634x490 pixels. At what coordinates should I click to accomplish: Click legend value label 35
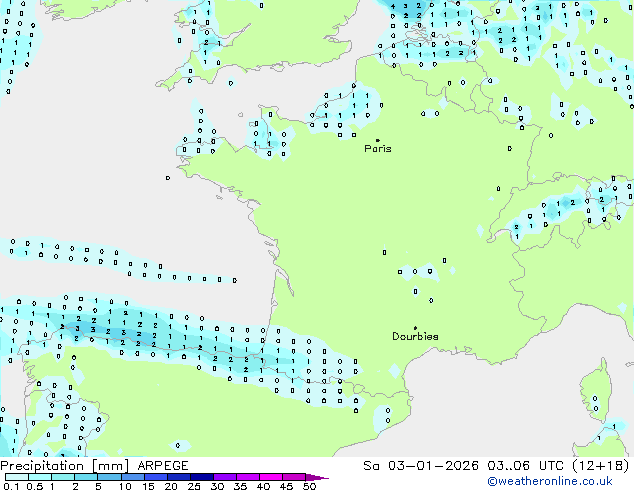tap(240, 486)
